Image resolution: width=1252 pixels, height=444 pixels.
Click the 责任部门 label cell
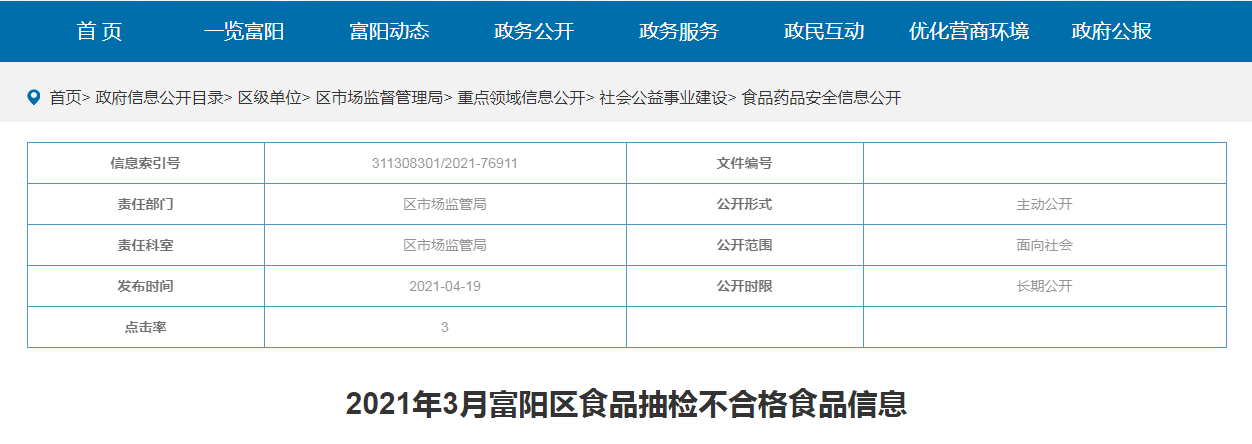pos(146,204)
